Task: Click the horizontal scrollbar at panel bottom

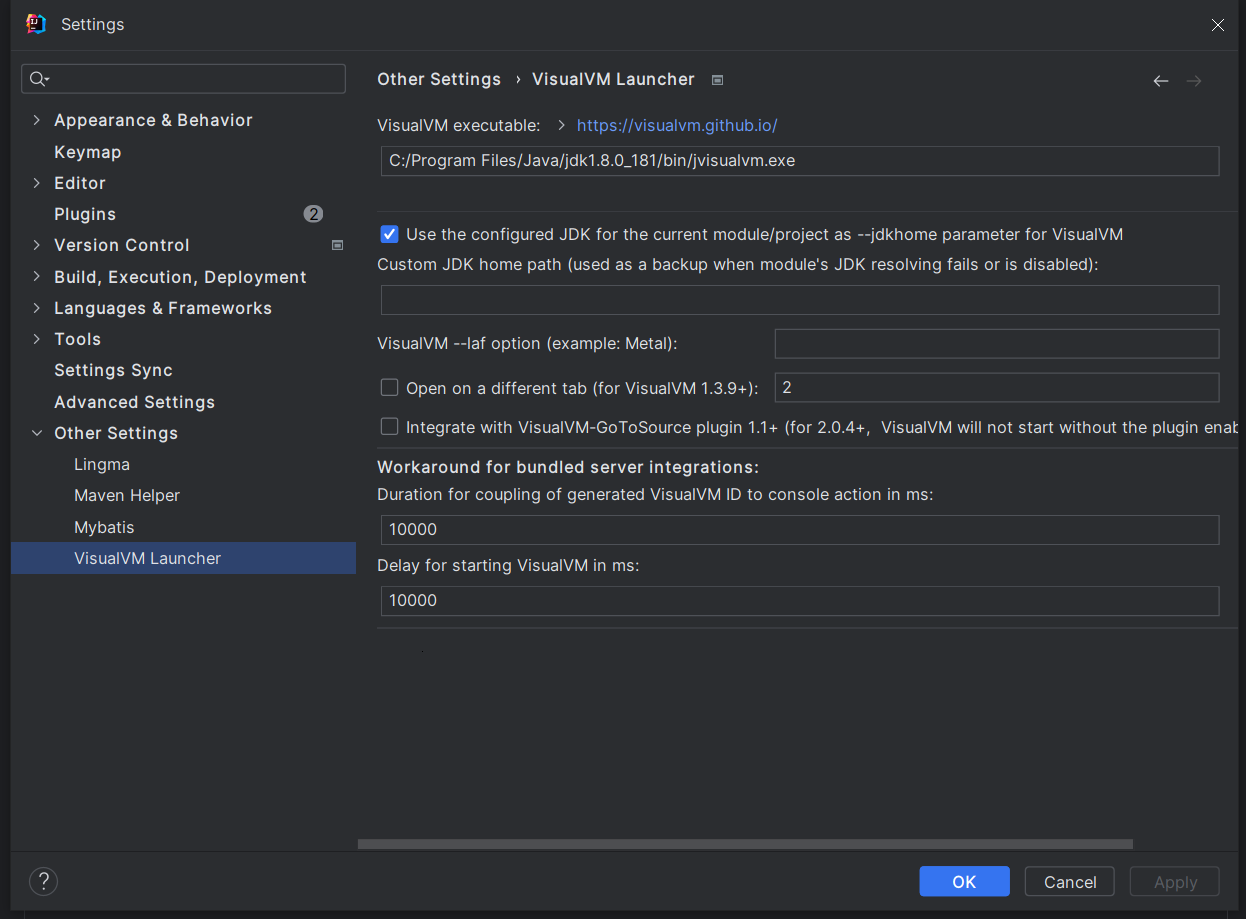Action: click(x=744, y=844)
